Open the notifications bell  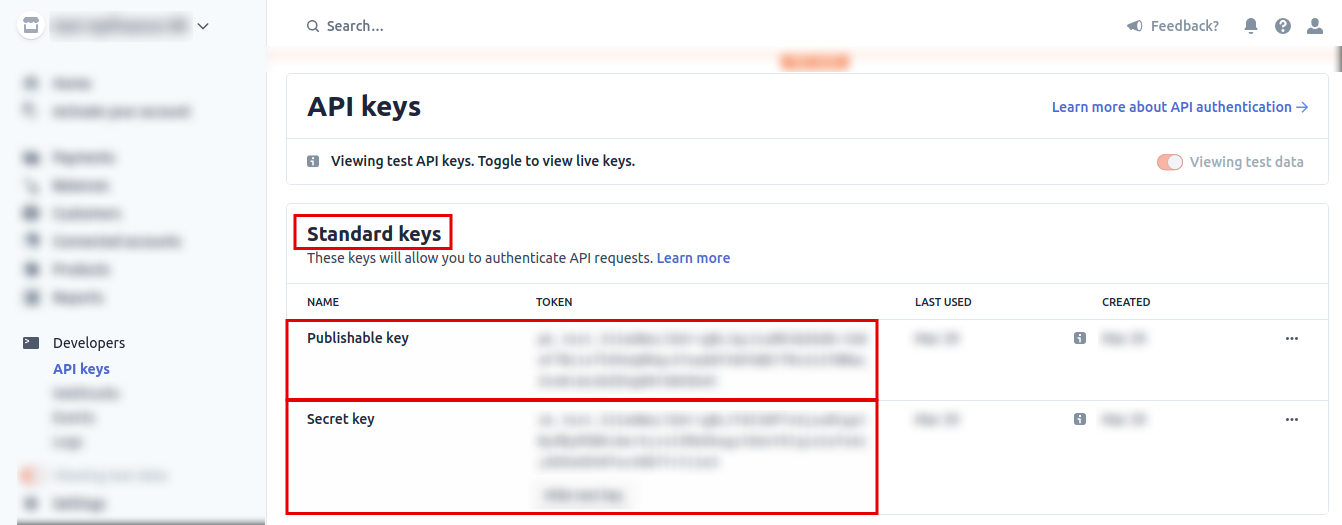coord(1250,26)
